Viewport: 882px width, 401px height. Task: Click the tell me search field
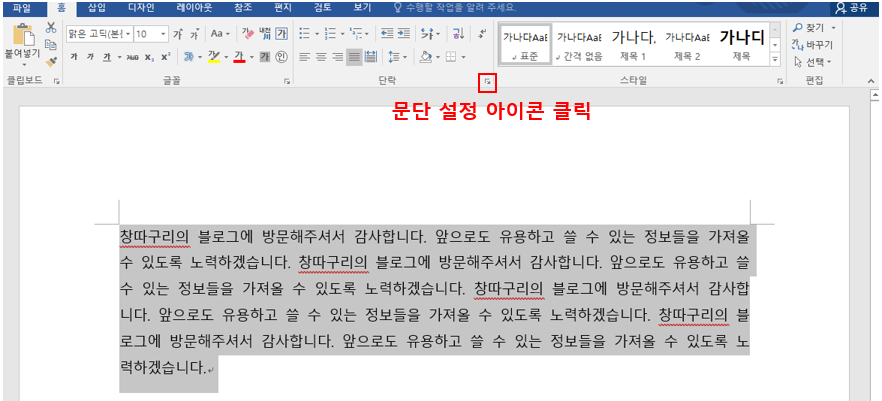pos(456,8)
